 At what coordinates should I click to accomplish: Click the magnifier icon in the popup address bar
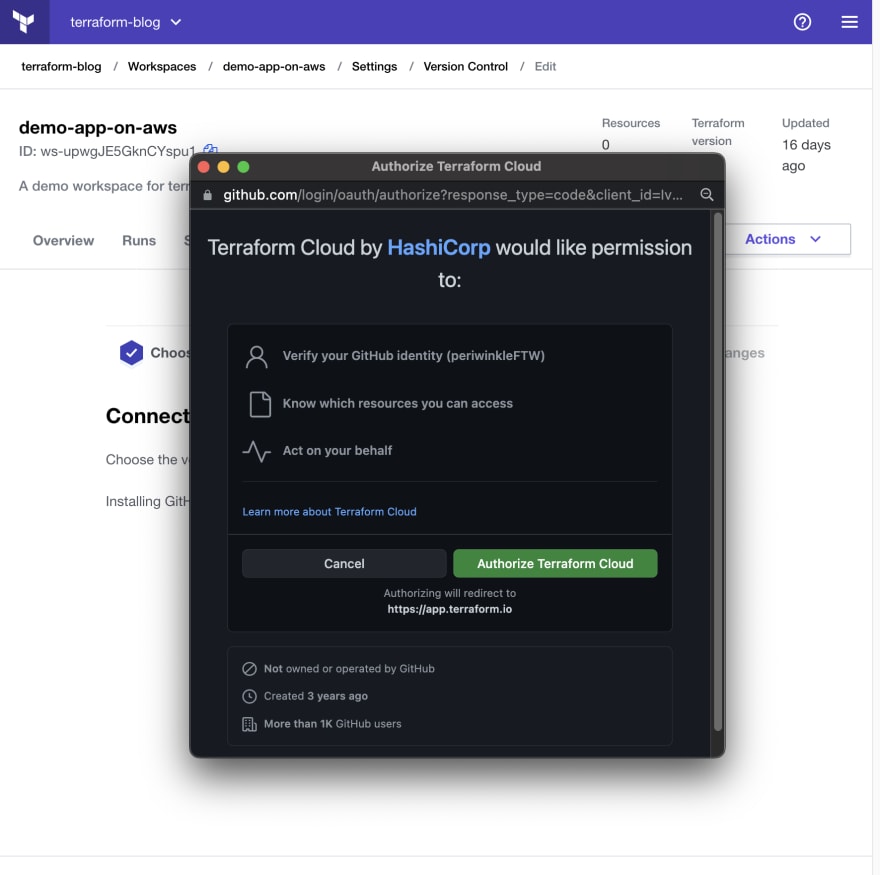tap(707, 194)
